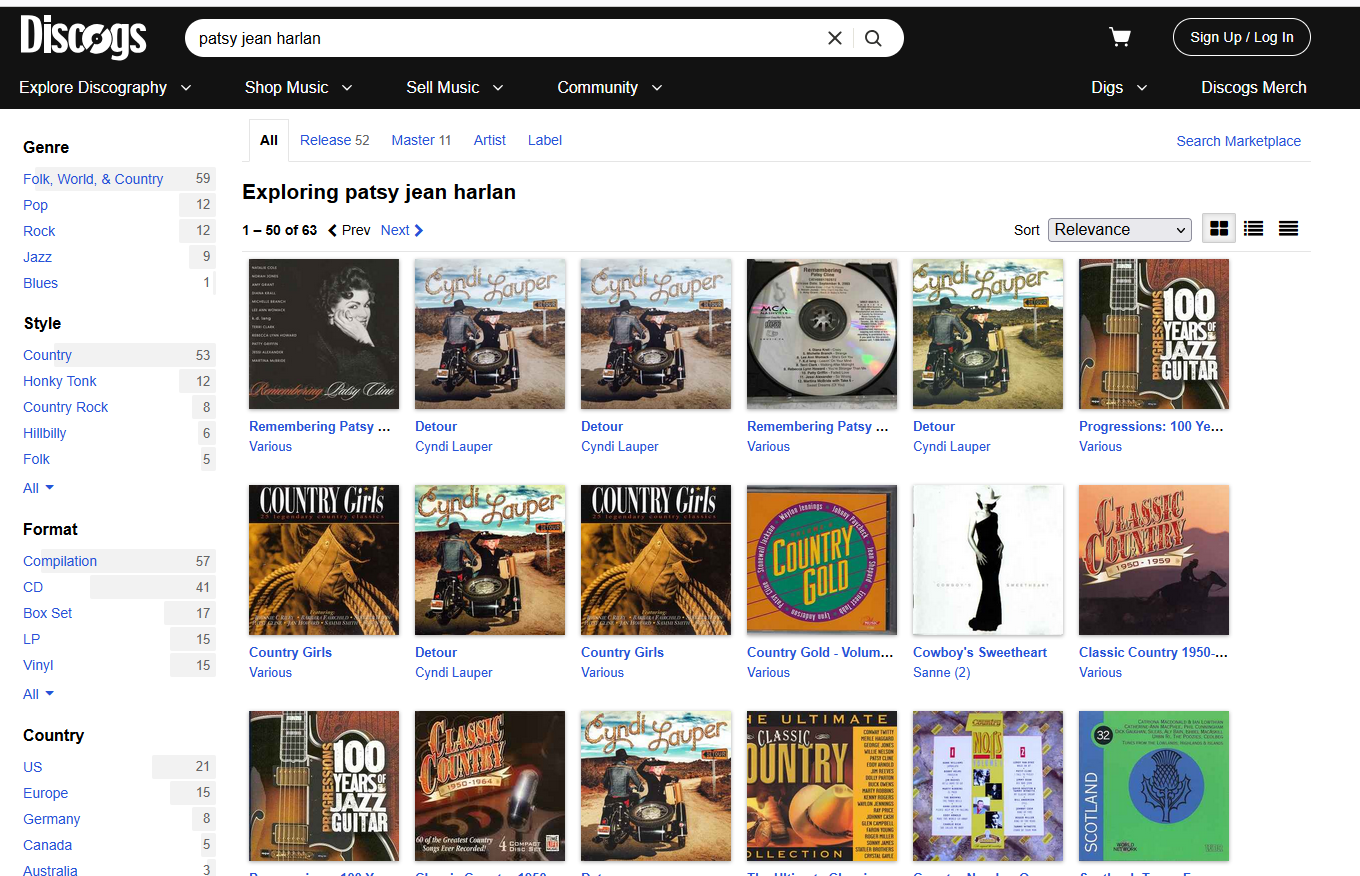Go to Prev page of results
The width and height of the screenshot is (1360, 876).
pyautogui.click(x=349, y=230)
